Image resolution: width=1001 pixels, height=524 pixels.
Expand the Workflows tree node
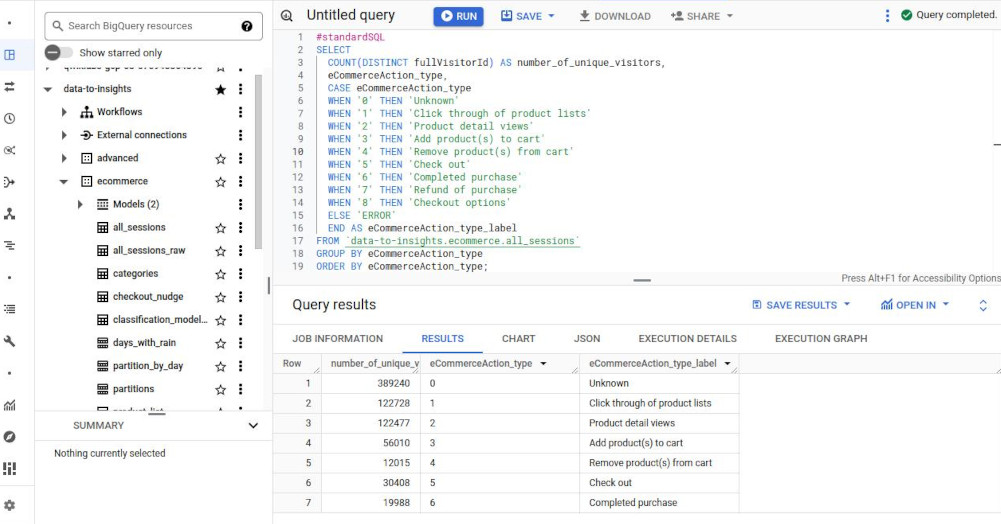[x=65, y=112]
